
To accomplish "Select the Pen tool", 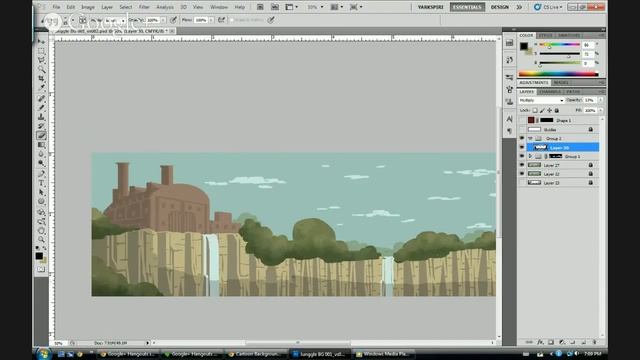I will [x=41, y=174].
